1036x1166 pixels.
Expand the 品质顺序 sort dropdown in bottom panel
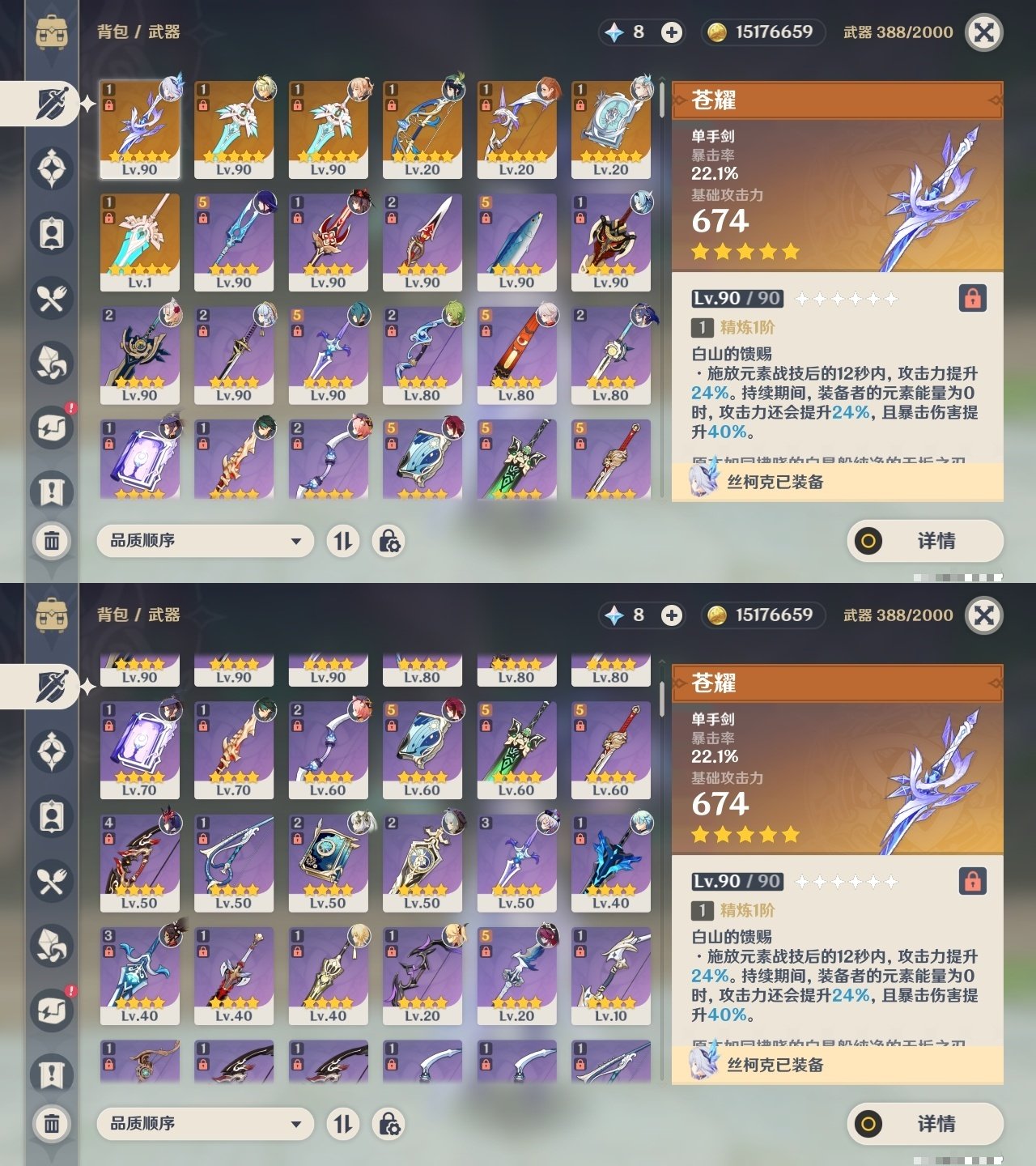206,1124
